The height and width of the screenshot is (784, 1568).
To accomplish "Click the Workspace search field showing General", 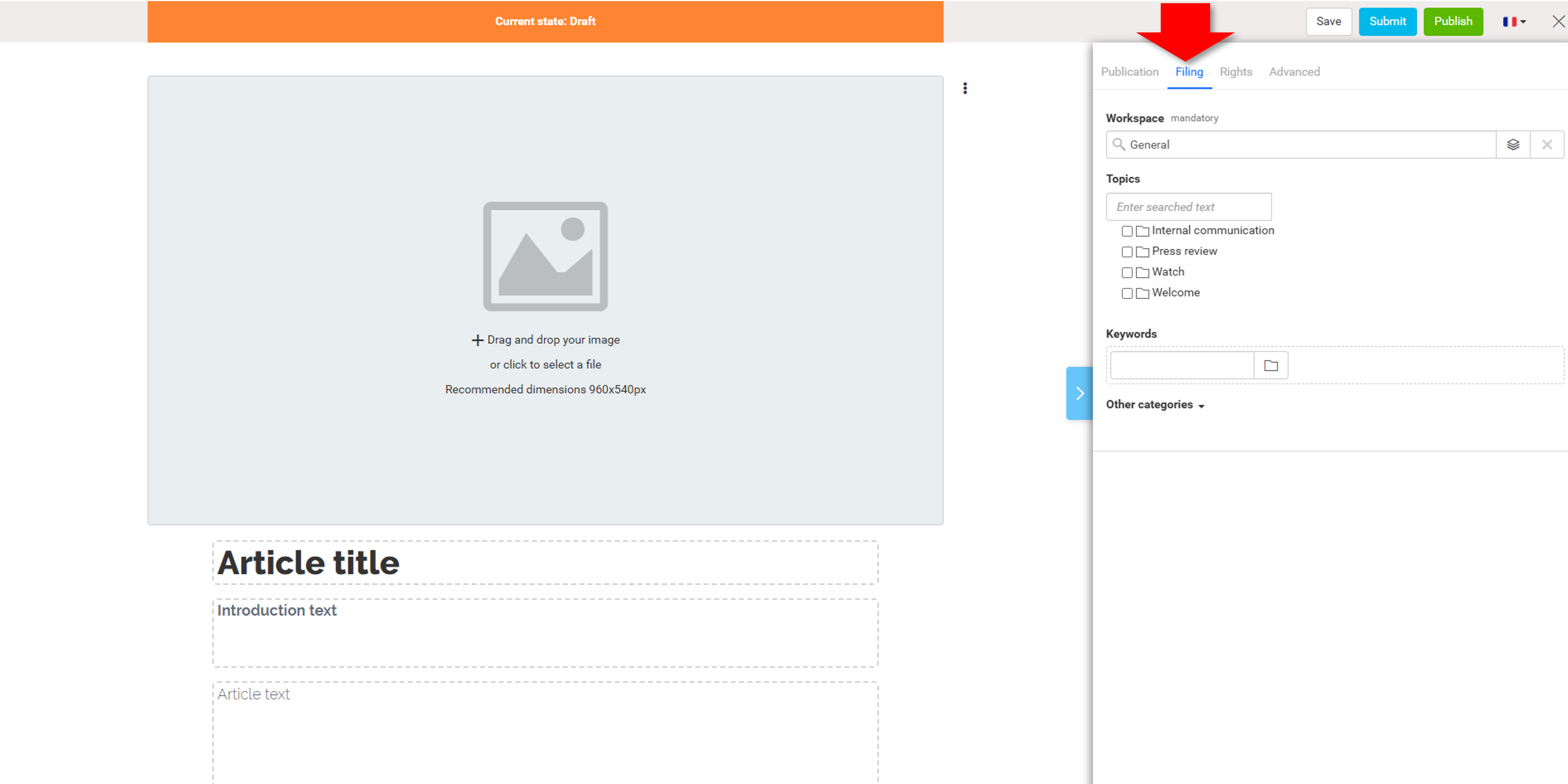I will point(1301,144).
